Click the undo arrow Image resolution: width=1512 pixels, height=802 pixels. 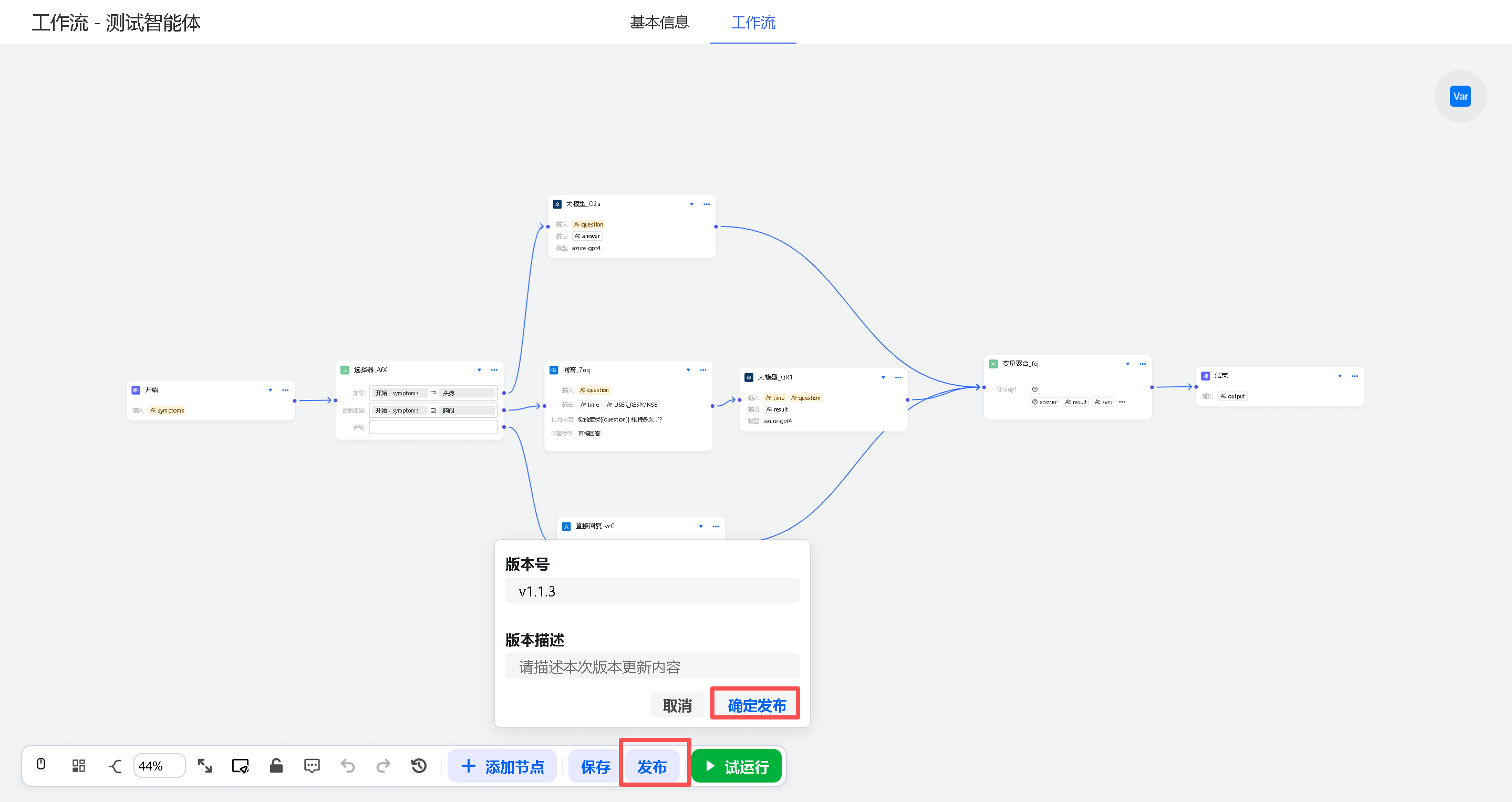click(x=347, y=766)
